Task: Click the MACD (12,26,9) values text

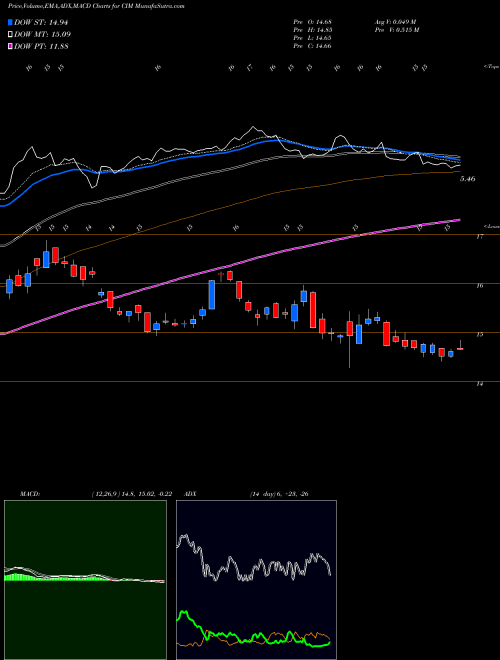Action: pos(131,494)
